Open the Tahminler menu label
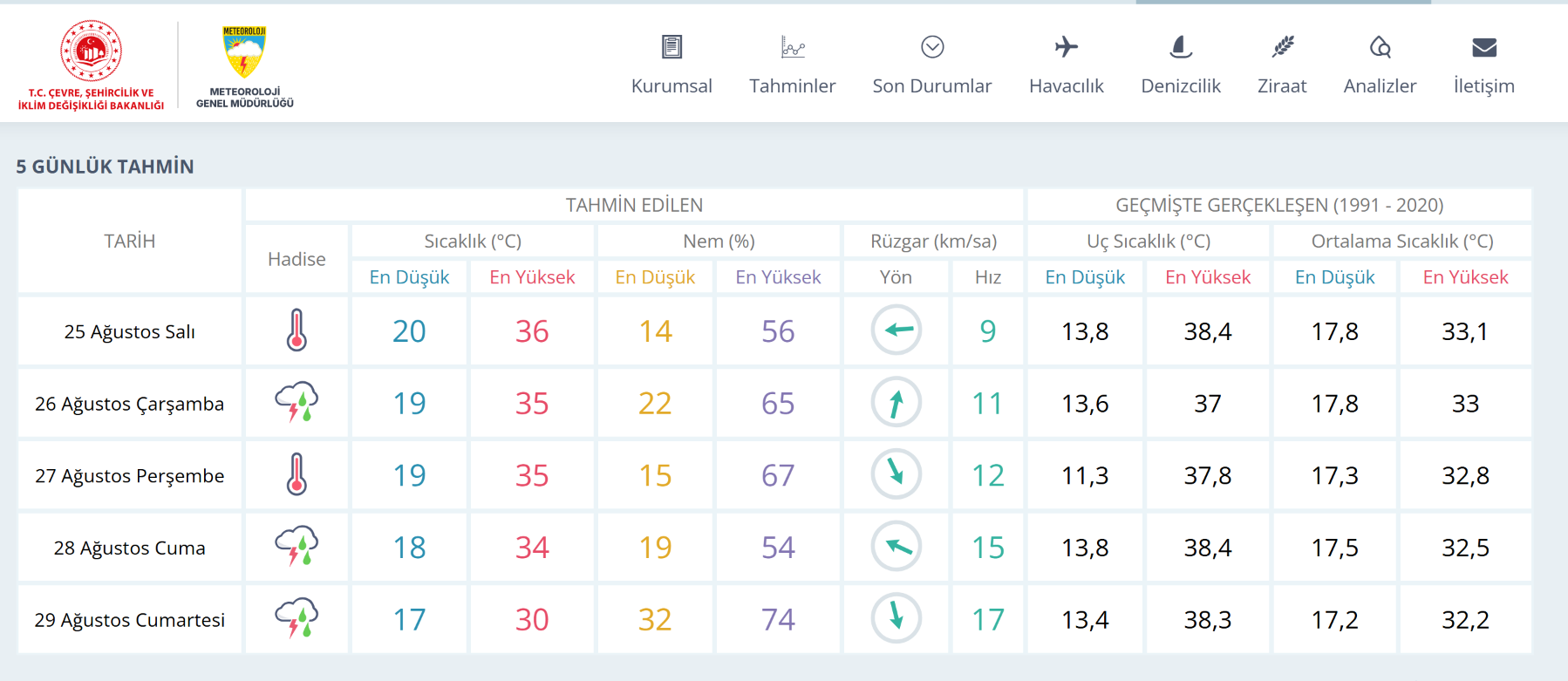The image size is (1568, 681). pyautogui.click(x=793, y=85)
